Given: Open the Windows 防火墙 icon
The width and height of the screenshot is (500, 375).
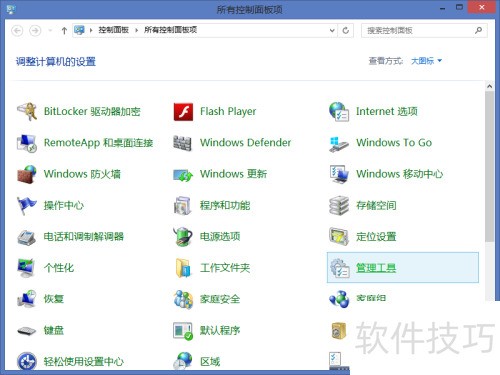Looking at the screenshot, I should click(x=27, y=174).
